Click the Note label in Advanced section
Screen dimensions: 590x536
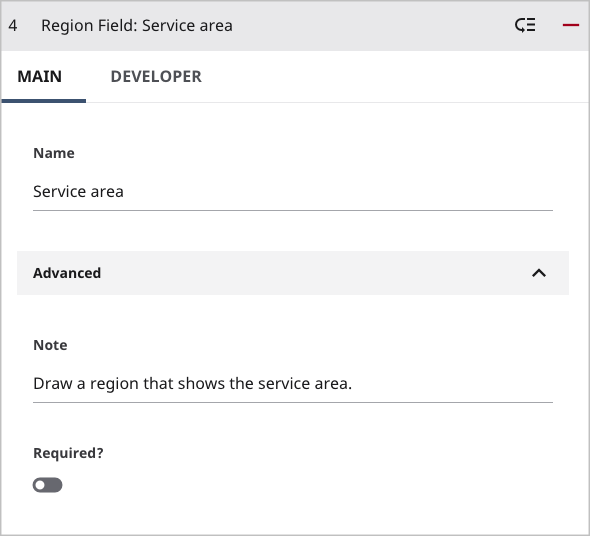50,345
